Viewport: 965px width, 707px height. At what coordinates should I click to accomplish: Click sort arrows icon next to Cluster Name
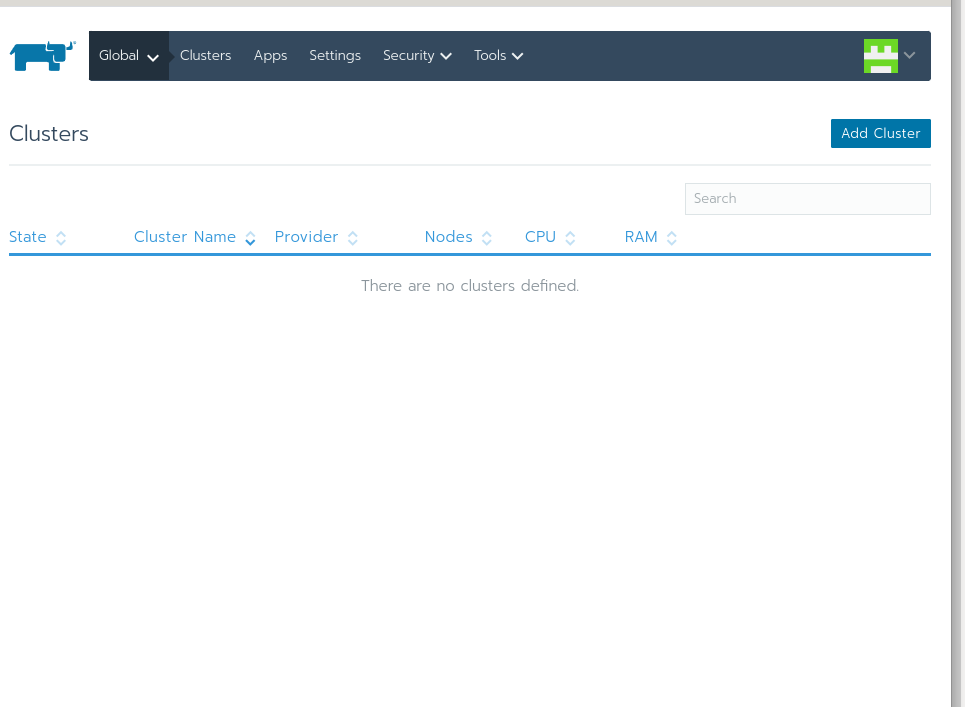point(250,238)
